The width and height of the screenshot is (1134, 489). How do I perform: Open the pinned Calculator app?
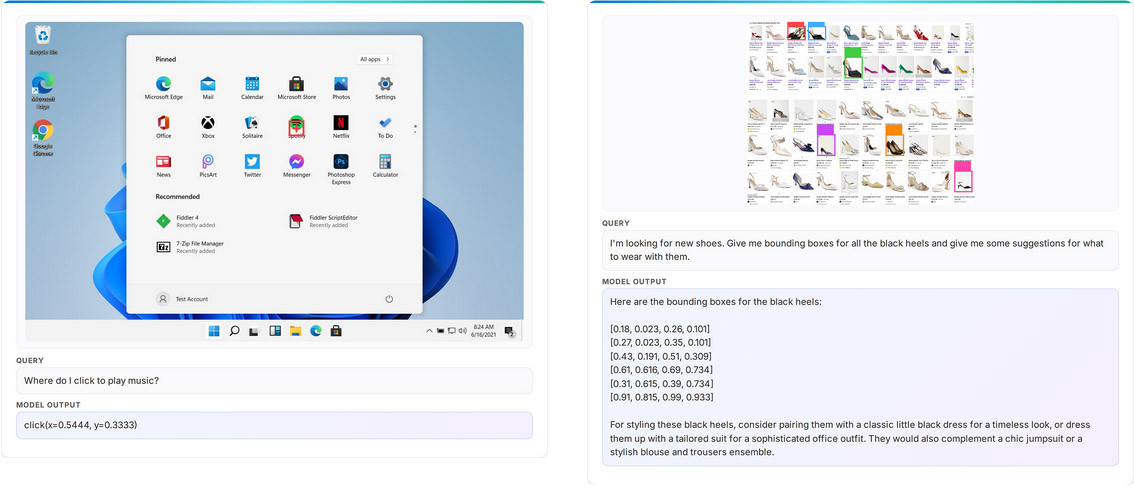pos(385,164)
